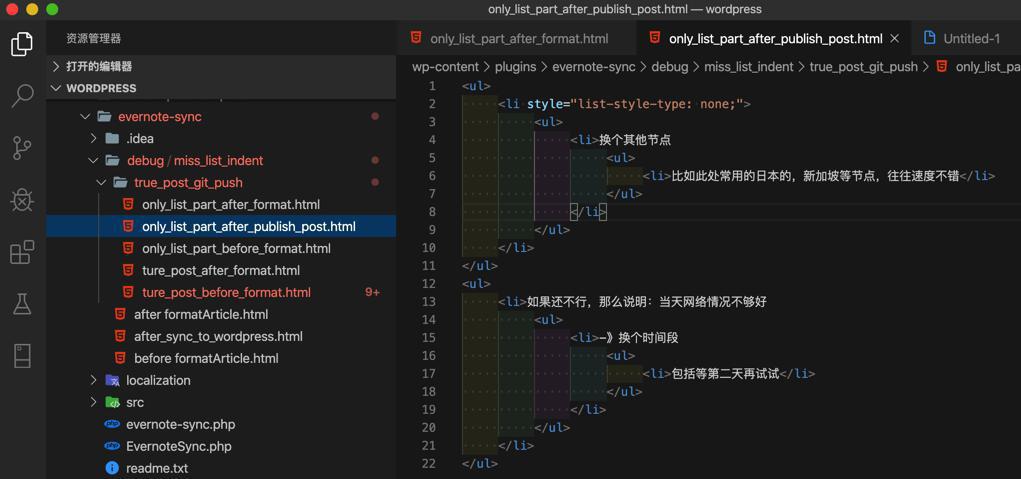This screenshot has width=1021, height=479.
Task: Open the Run and Debug view
Action: (22, 200)
